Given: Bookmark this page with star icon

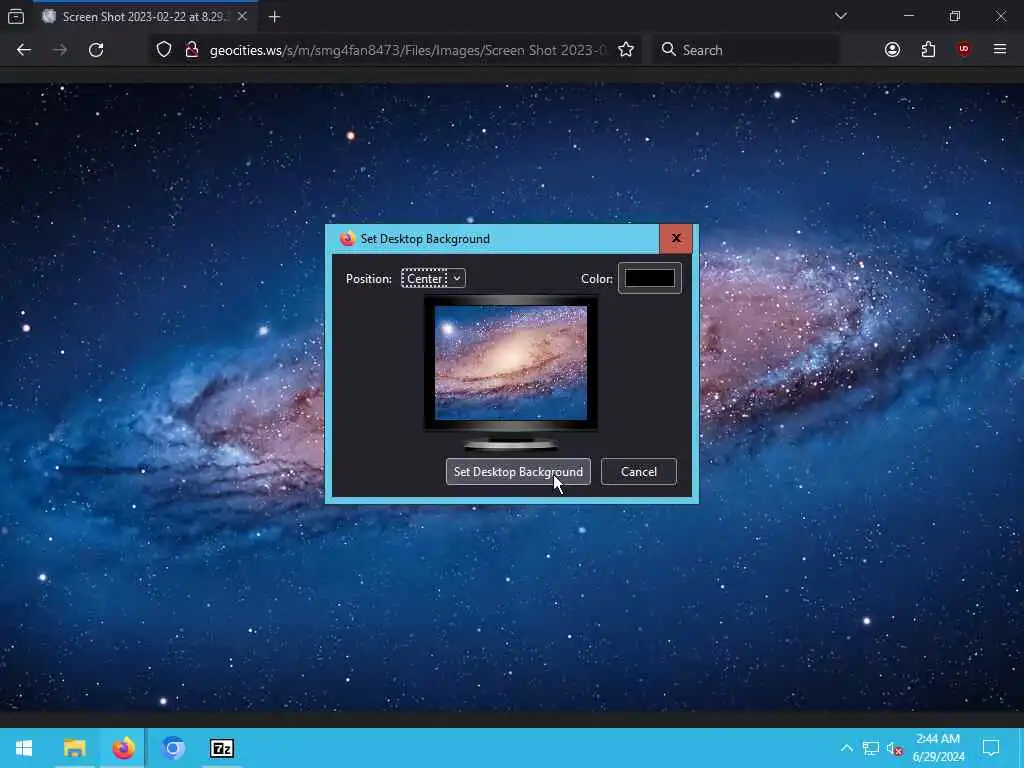Looking at the screenshot, I should coord(626,50).
